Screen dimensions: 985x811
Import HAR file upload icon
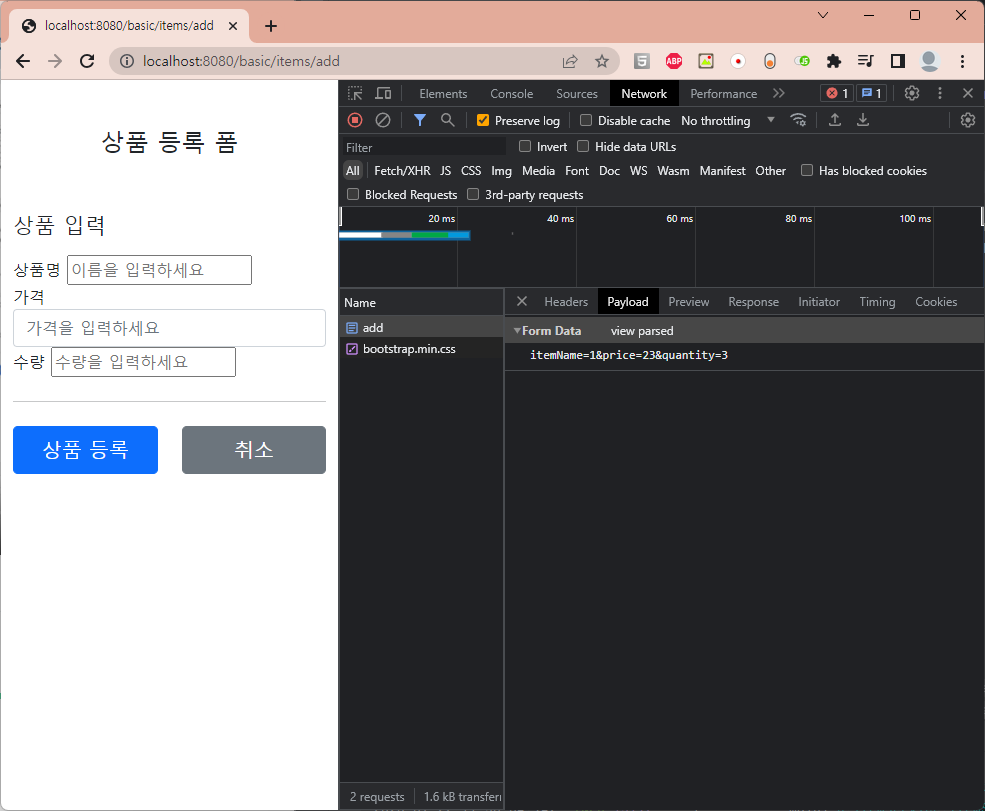835,120
